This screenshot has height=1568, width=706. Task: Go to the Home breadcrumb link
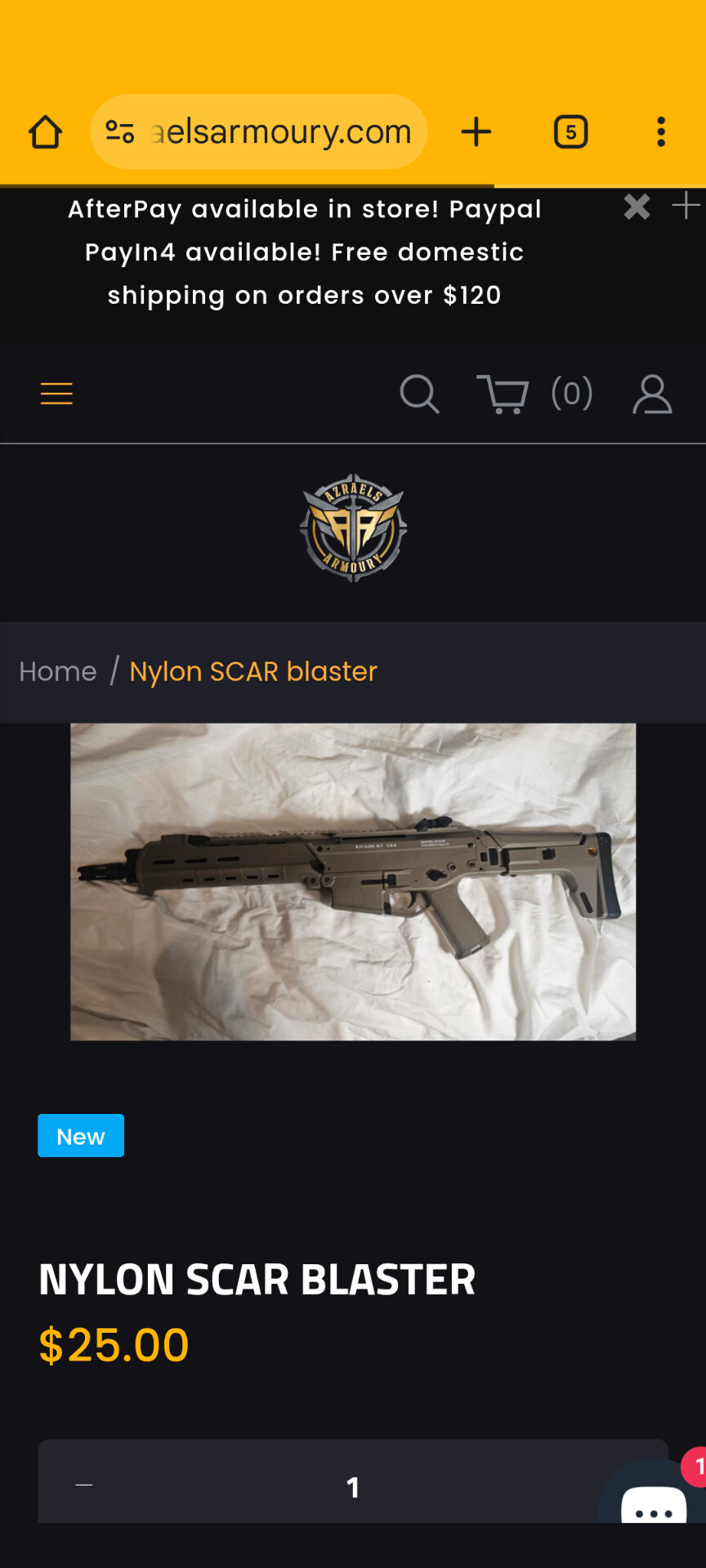pyautogui.click(x=58, y=671)
